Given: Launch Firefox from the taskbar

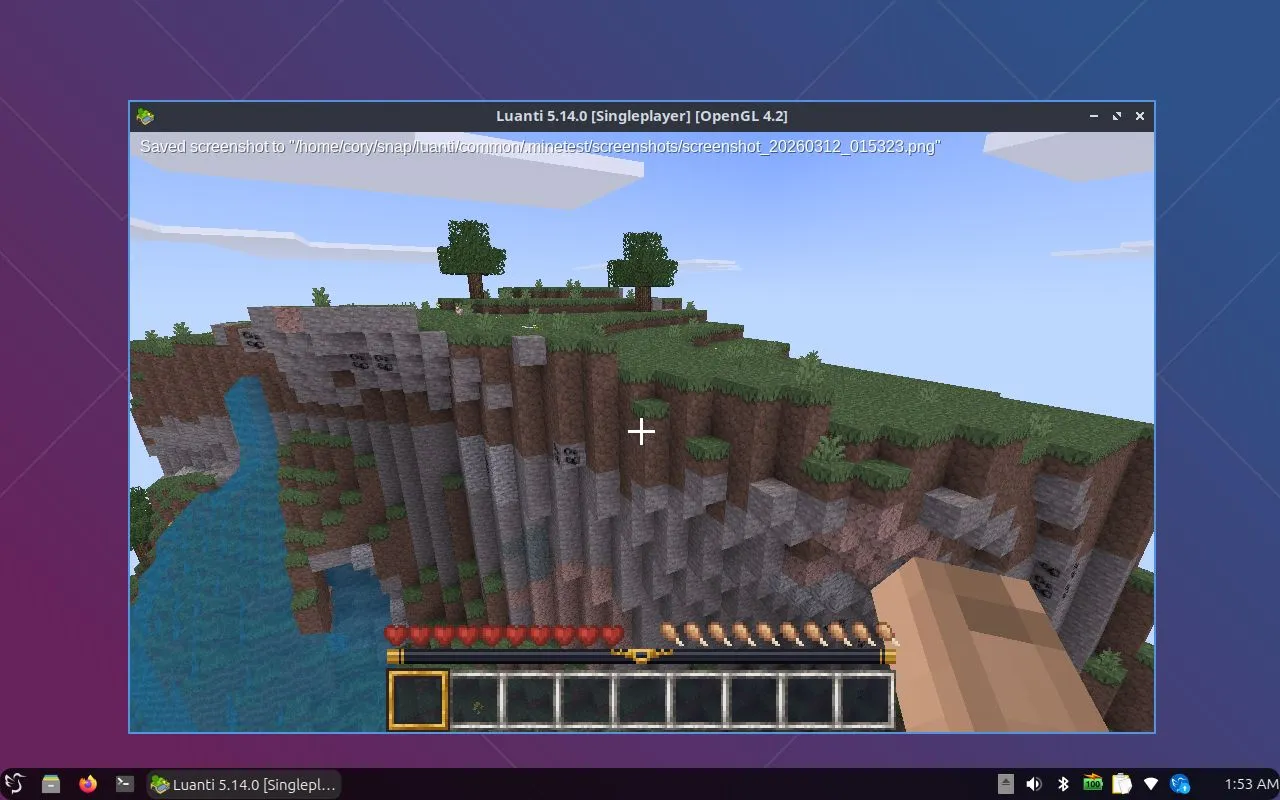Looking at the screenshot, I should click(x=88, y=784).
